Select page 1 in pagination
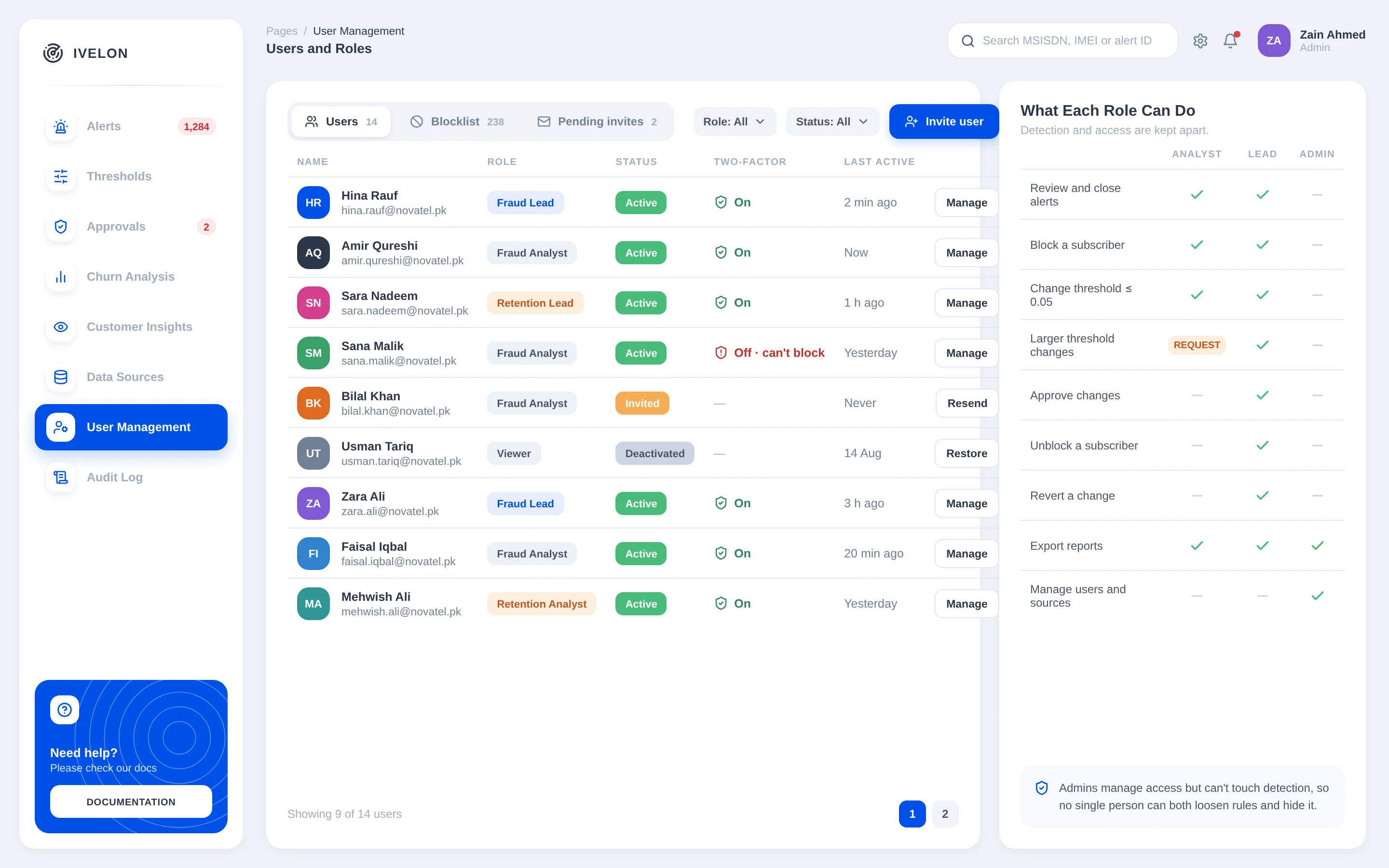Viewport: 1389px width, 868px height. (912, 814)
